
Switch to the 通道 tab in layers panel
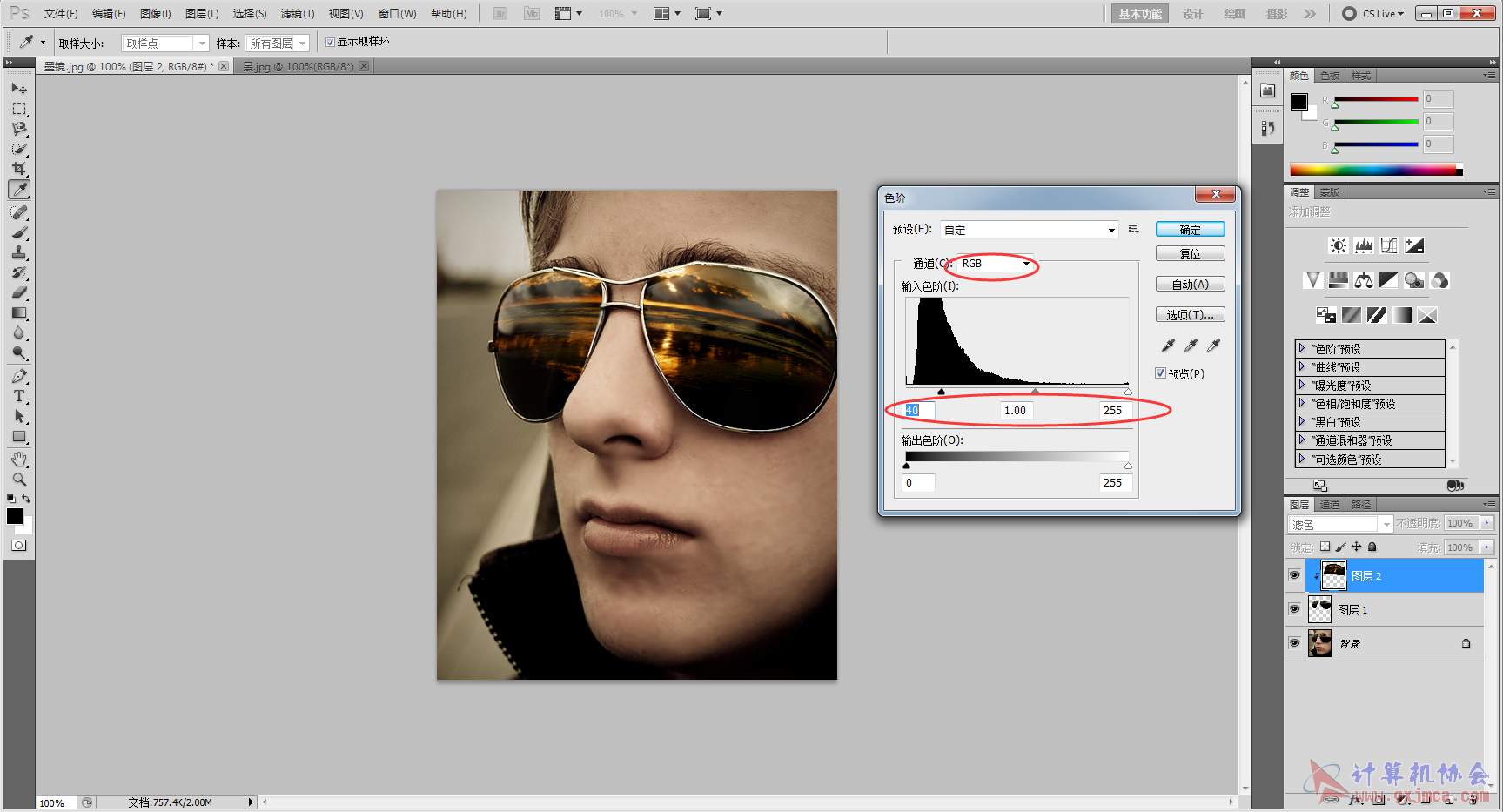click(x=1330, y=505)
